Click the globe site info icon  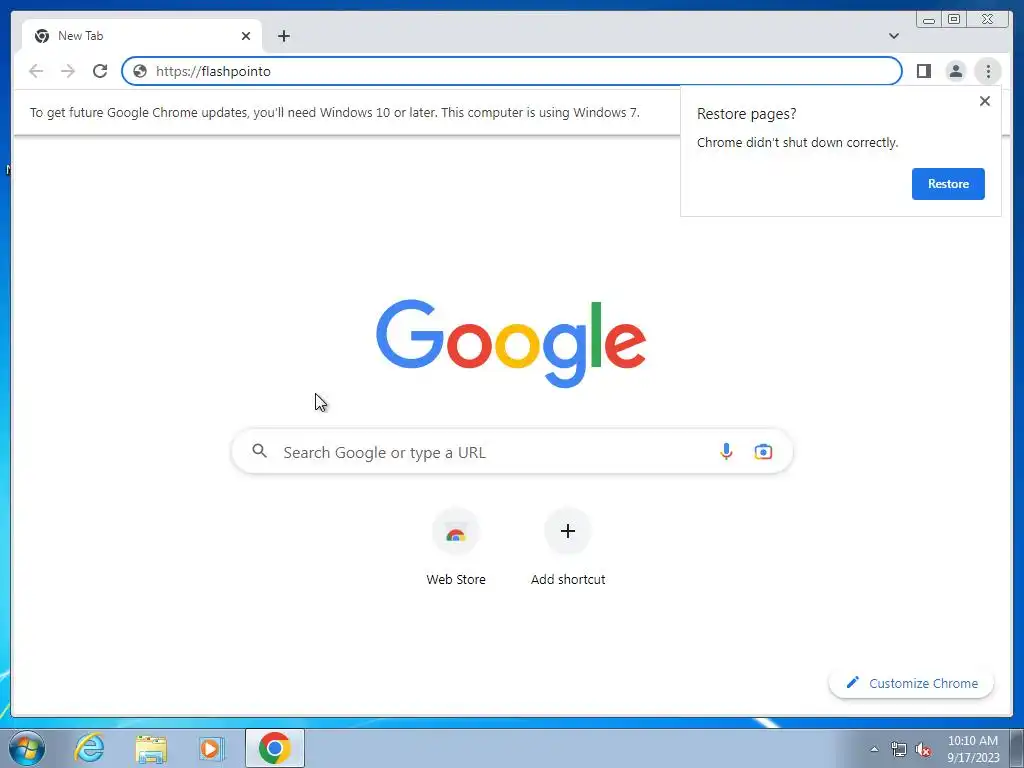pyautogui.click(x=140, y=71)
